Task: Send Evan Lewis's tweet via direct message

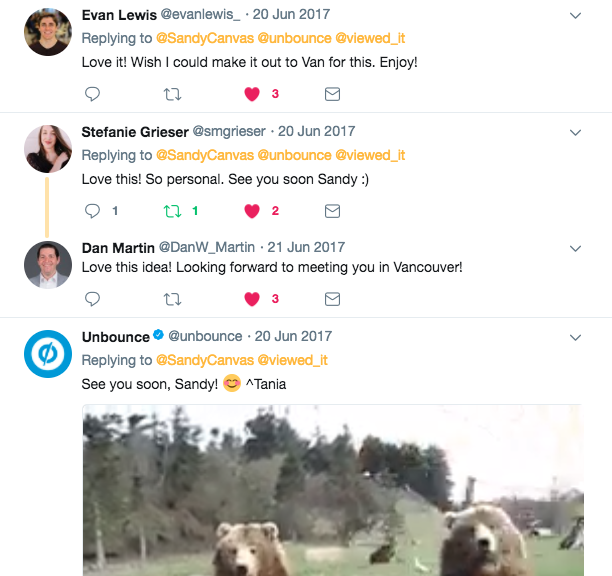Action: point(333,94)
